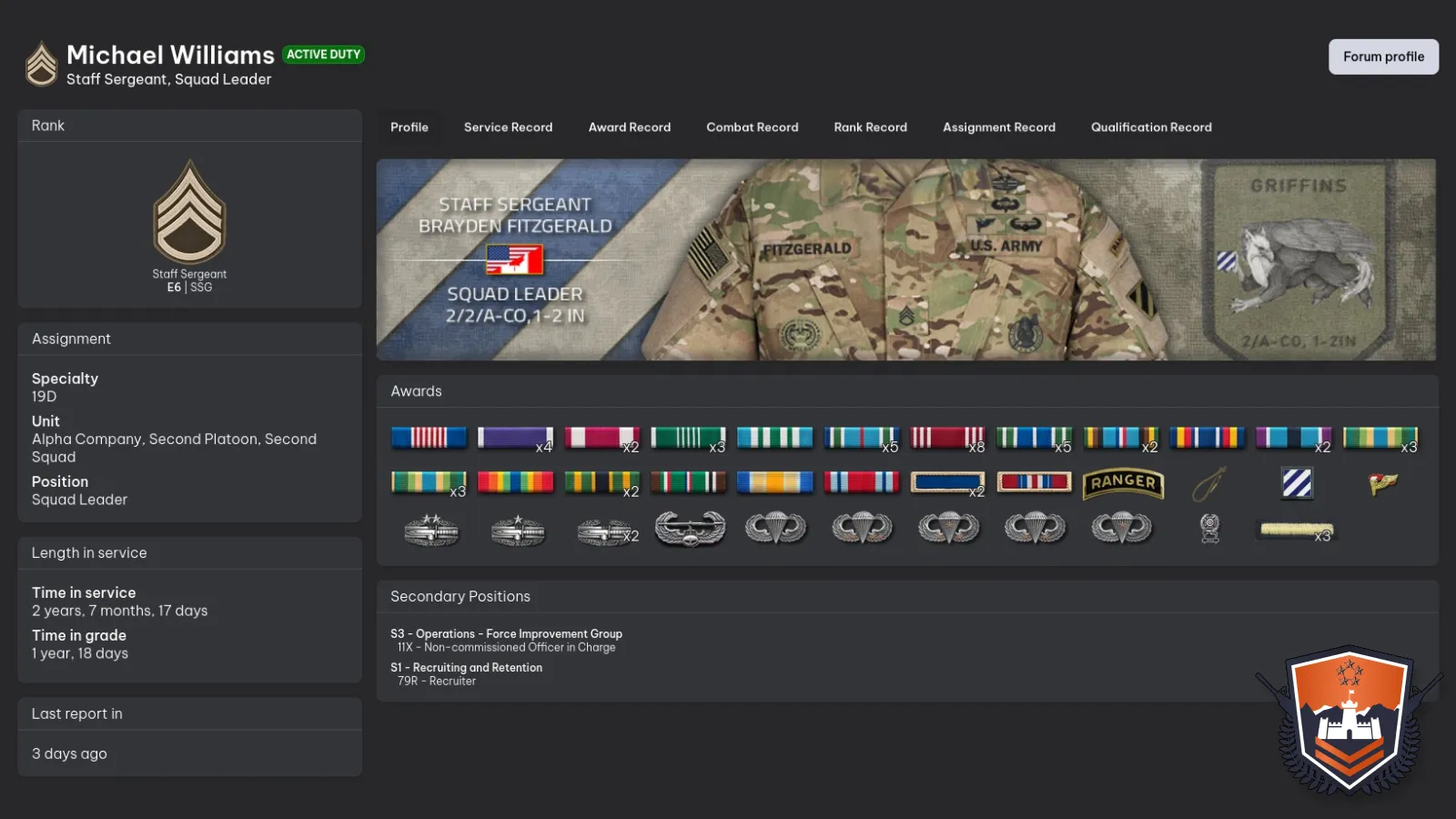Click the large Staff Sergeant rank insignia
Screen dimensions: 1456x819
[x=189, y=213]
